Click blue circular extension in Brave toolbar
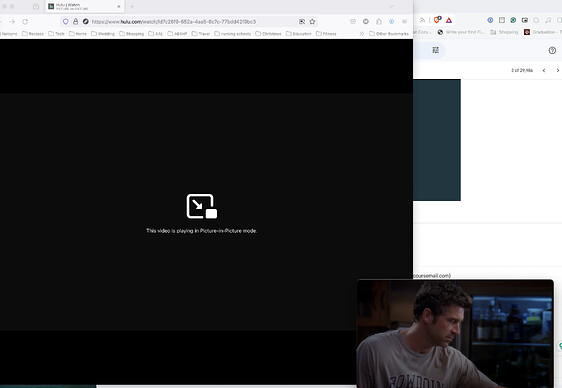Screen dimensions: 562x388 tap(490, 20)
